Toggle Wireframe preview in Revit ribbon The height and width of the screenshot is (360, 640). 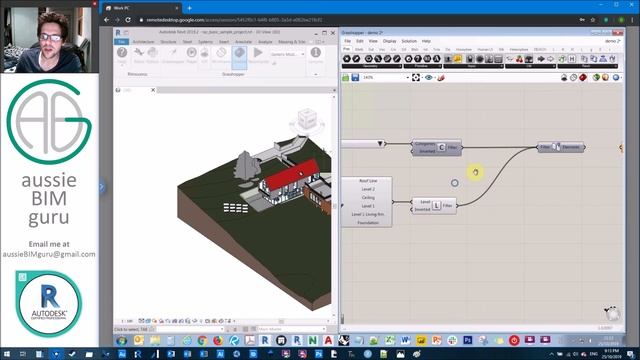pos(221,55)
